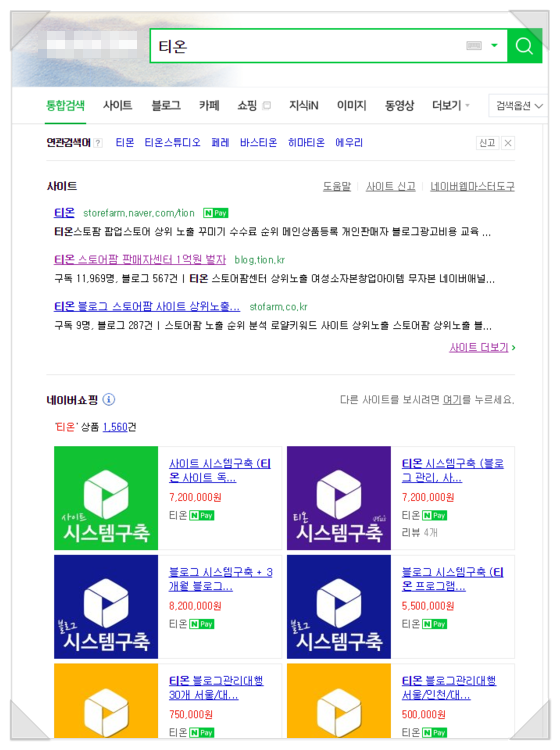
Task: Click the 여기 link for other sites
Action: (452, 399)
